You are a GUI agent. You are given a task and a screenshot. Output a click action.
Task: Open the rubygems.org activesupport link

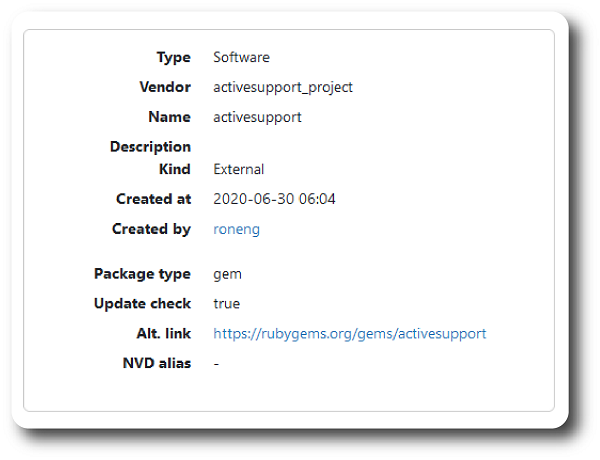(350, 333)
